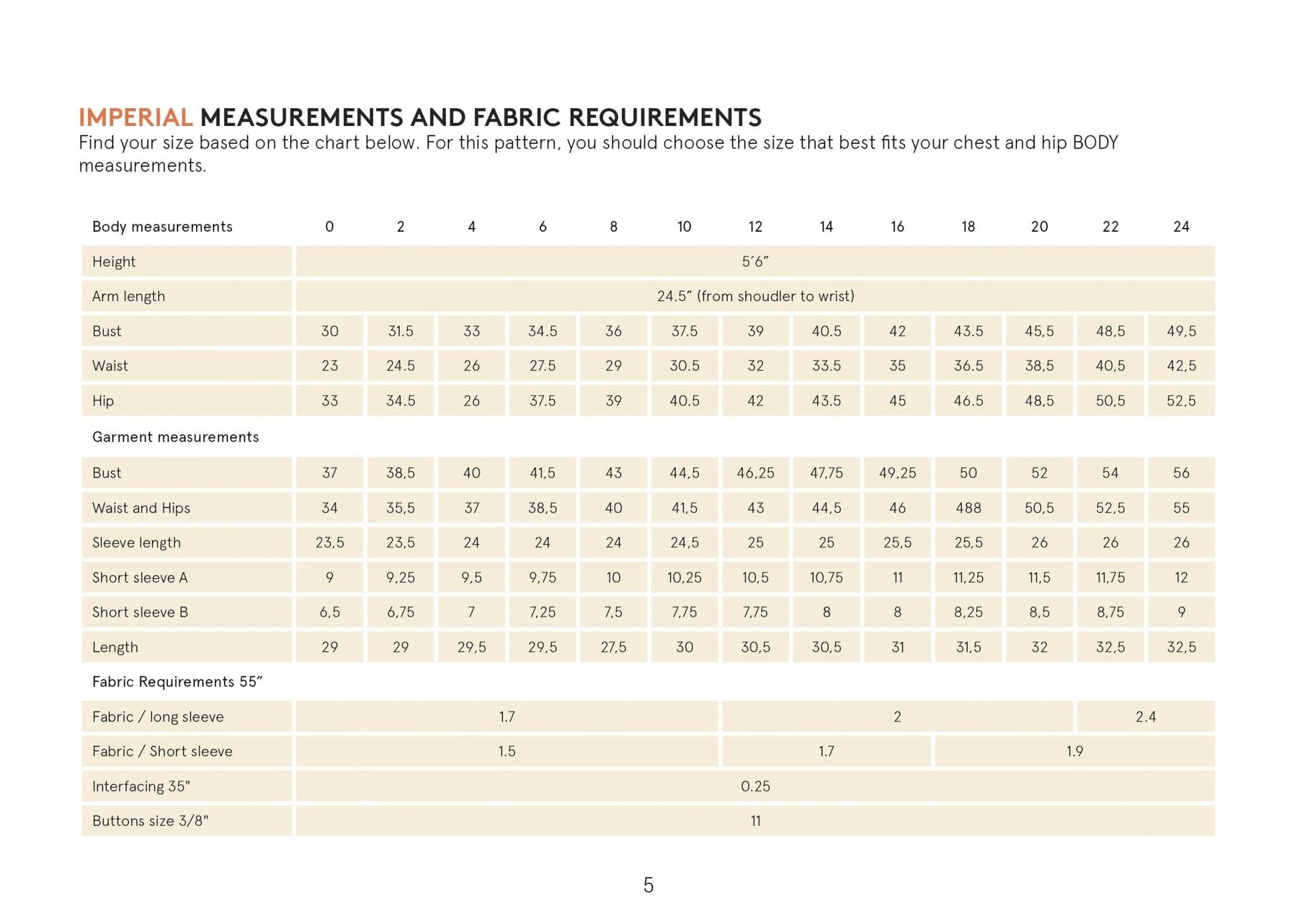This screenshot has width=1297, height=924.
Task: Click the Fabric Requirements 55″ heading
Action: [x=177, y=682]
